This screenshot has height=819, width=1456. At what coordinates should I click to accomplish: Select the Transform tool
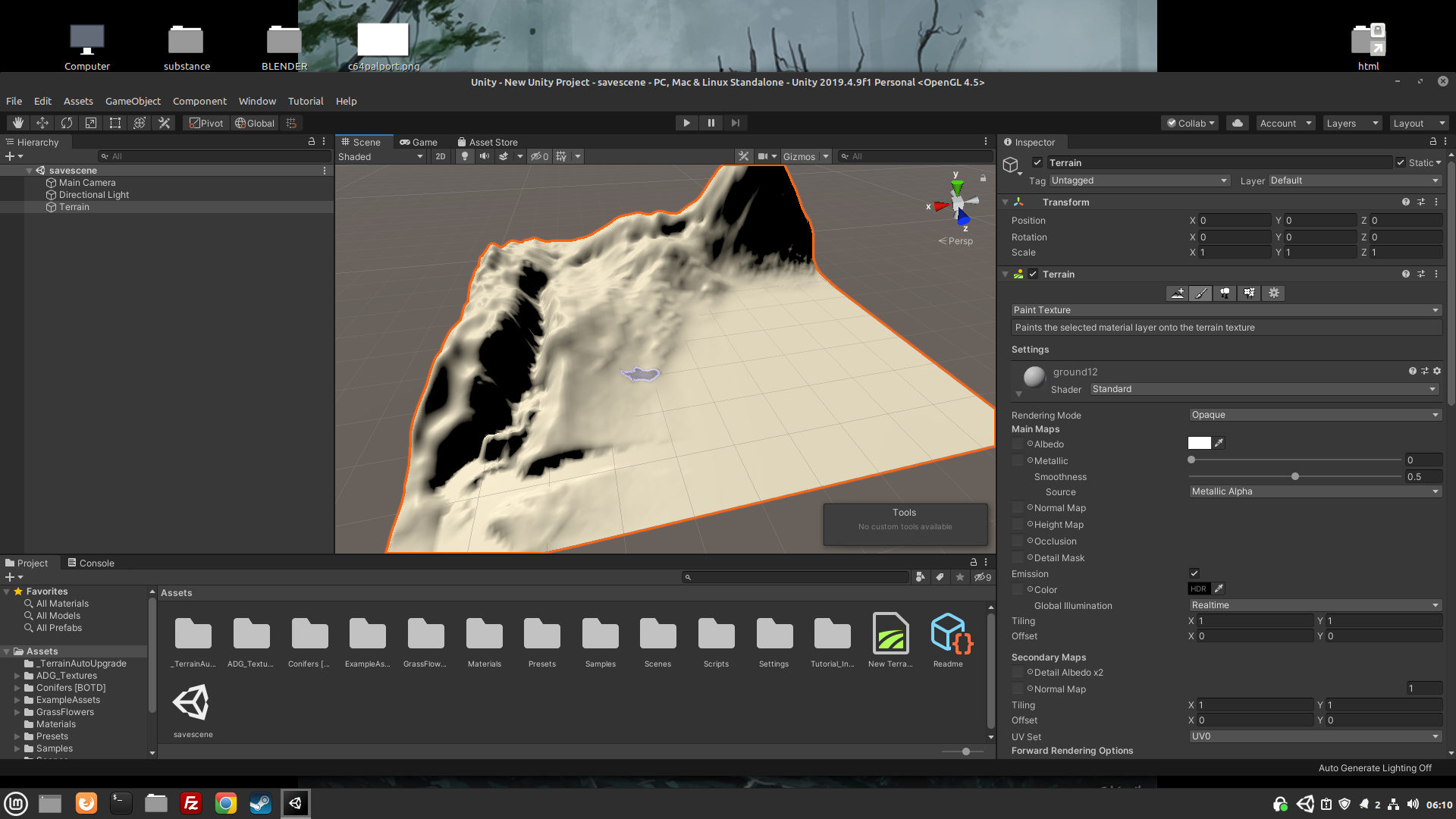(140, 123)
